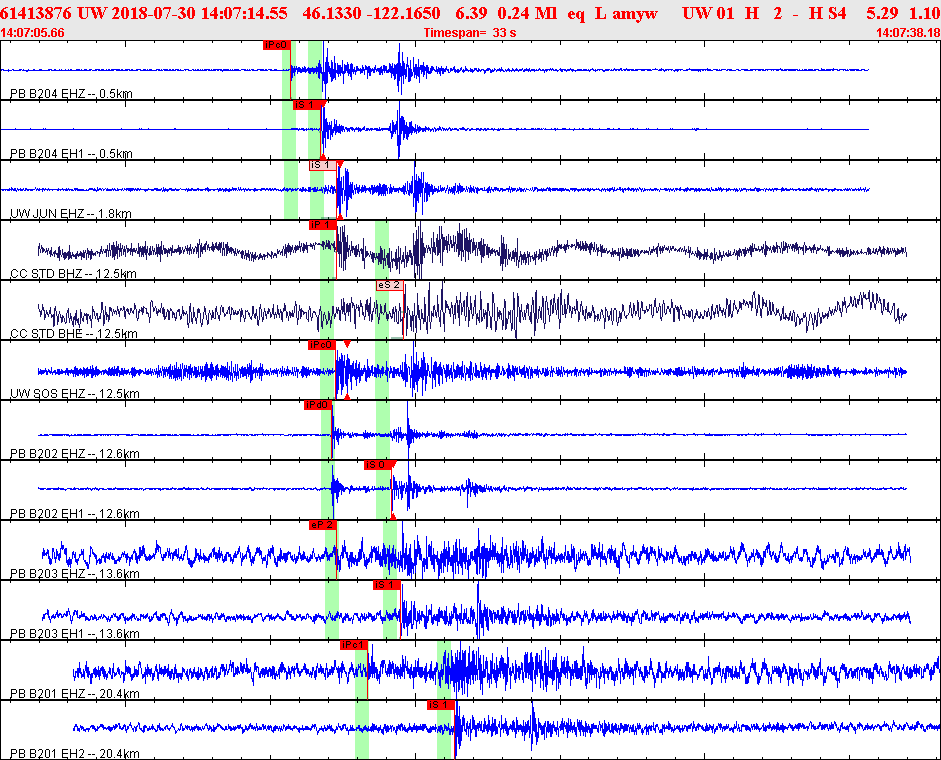Image resolution: width=941 pixels, height=760 pixels.
Task: Click the event ID 61413876 in header
Action: click(x=35, y=13)
